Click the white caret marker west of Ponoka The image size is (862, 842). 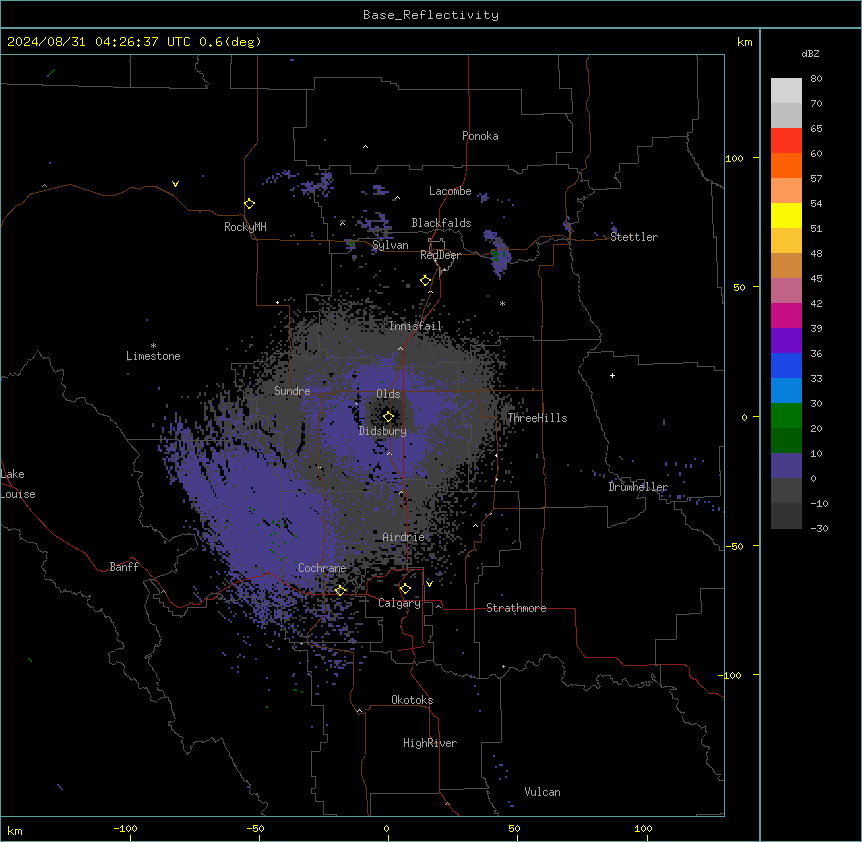[366, 147]
